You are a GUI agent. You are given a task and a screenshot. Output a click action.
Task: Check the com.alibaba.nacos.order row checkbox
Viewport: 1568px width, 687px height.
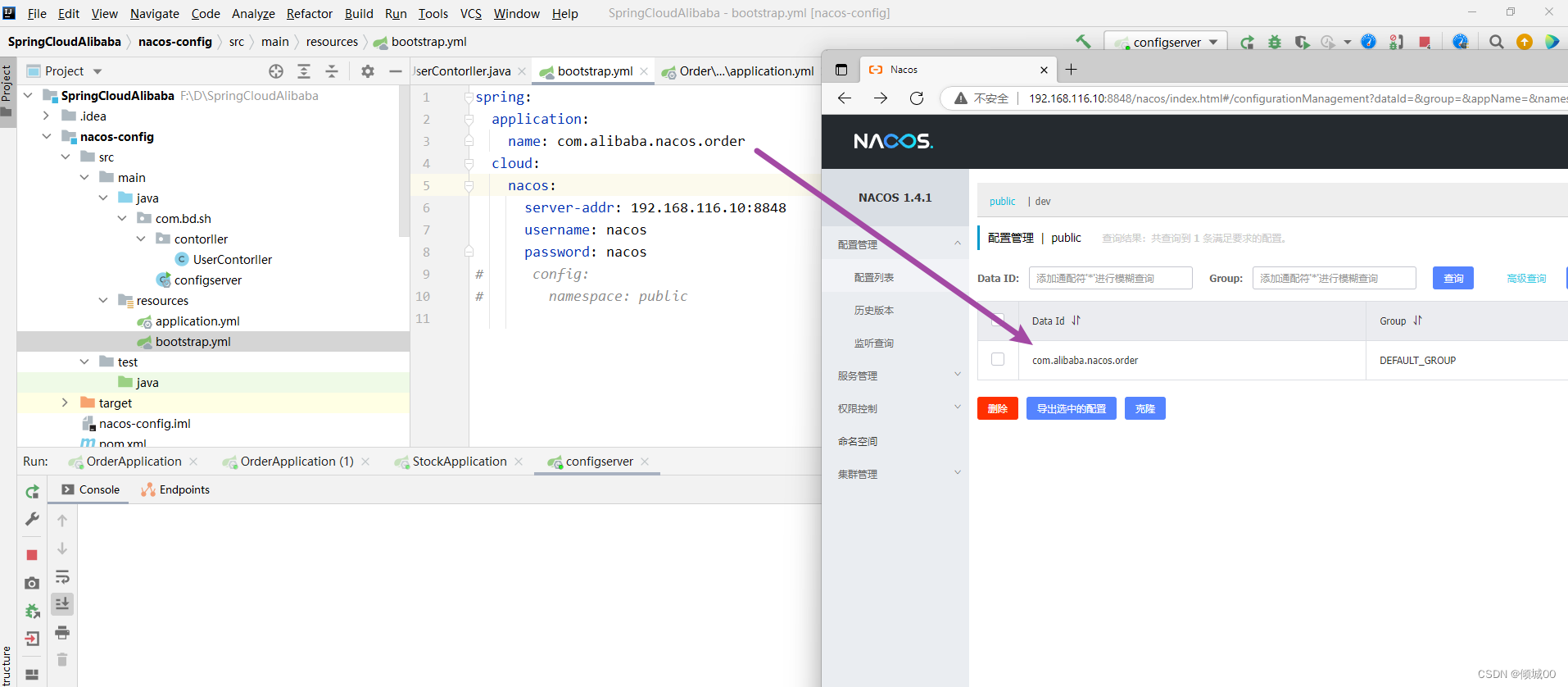pos(998,359)
